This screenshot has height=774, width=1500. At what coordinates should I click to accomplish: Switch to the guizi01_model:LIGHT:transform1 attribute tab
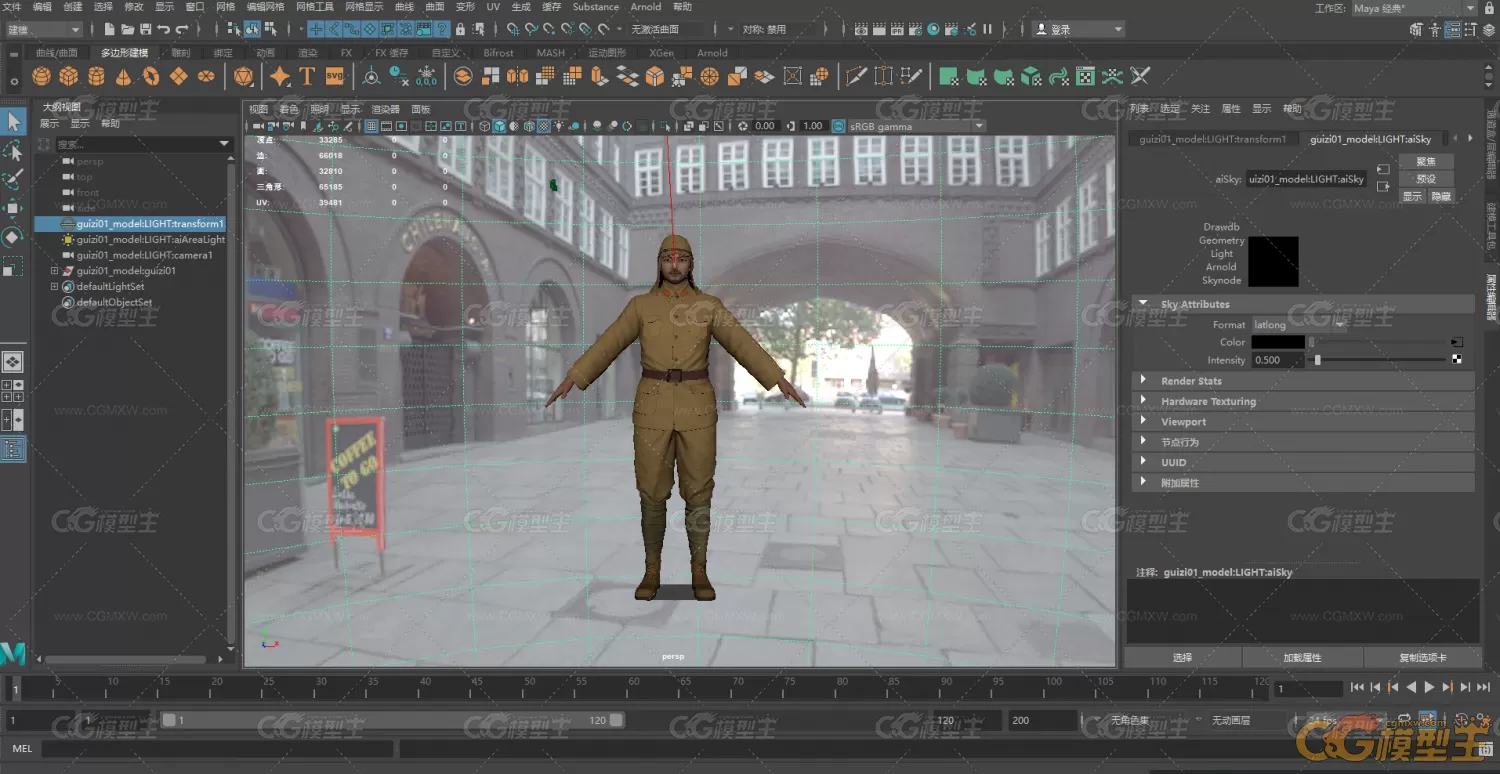pos(1213,139)
